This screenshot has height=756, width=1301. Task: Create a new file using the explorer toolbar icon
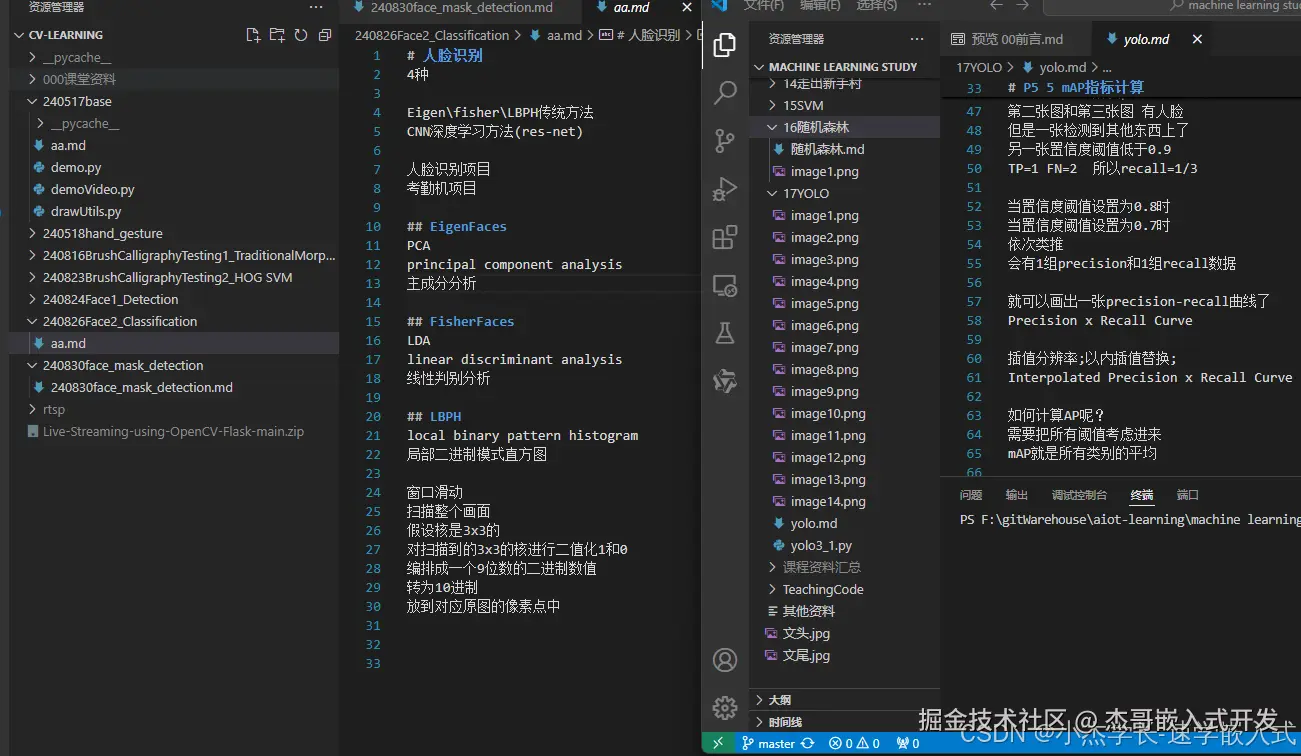point(253,34)
